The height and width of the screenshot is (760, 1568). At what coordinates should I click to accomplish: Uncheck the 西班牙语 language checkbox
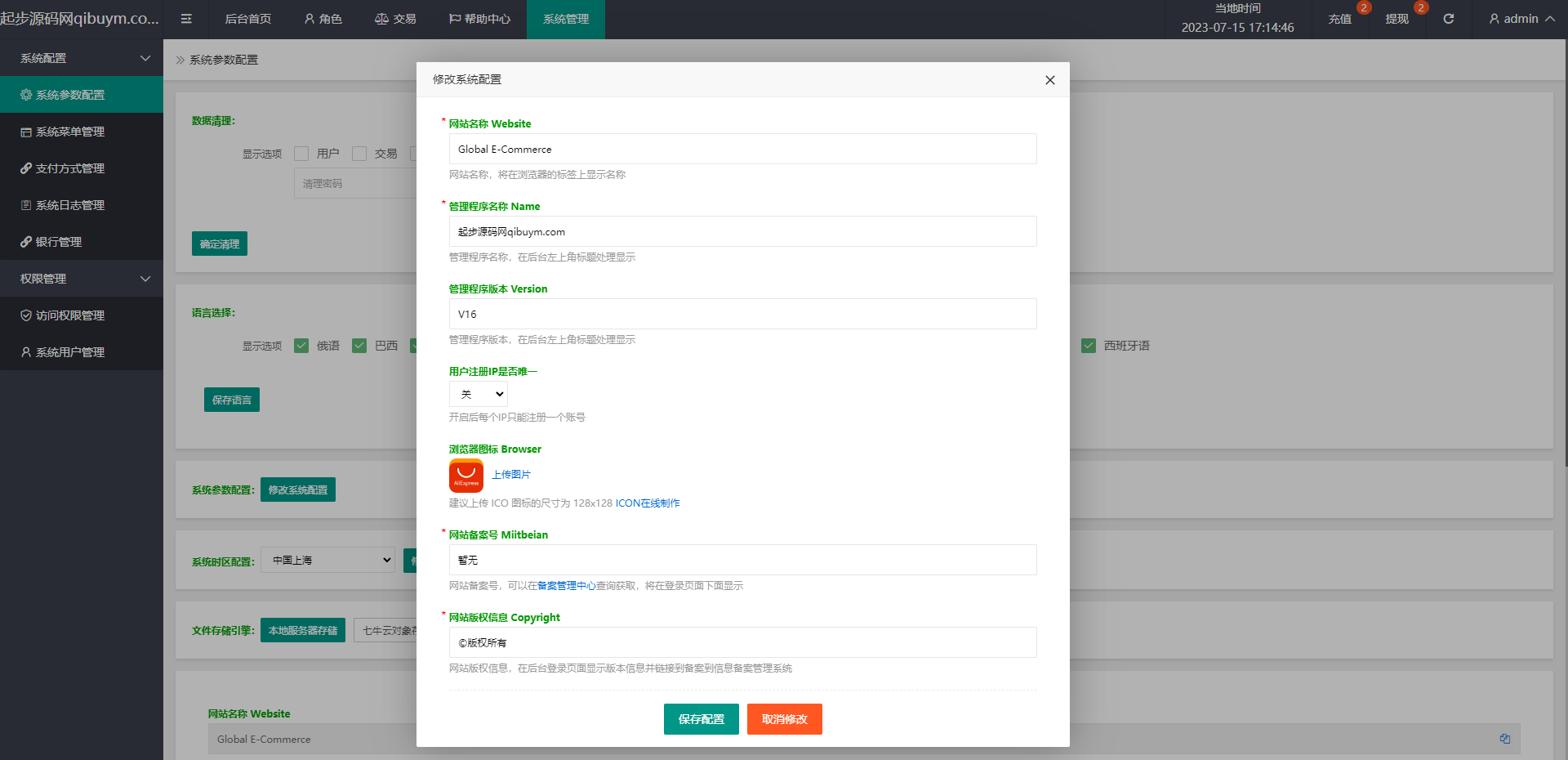1089,346
